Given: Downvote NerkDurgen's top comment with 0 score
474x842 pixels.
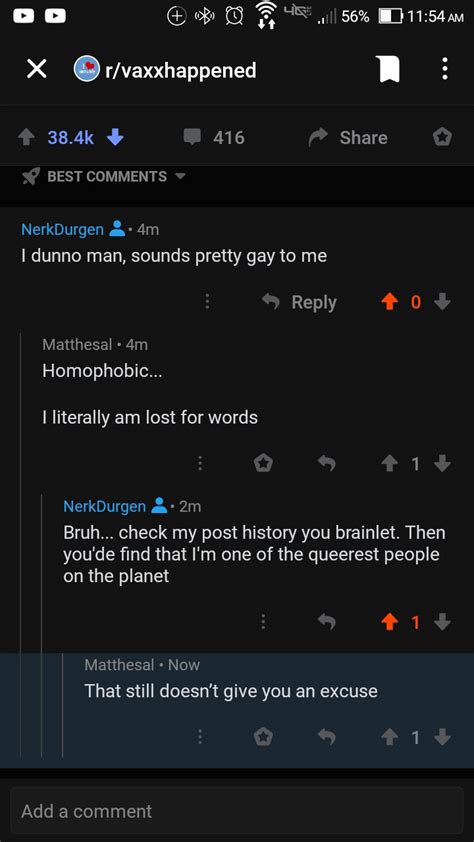Looking at the screenshot, I should [442, 302].
